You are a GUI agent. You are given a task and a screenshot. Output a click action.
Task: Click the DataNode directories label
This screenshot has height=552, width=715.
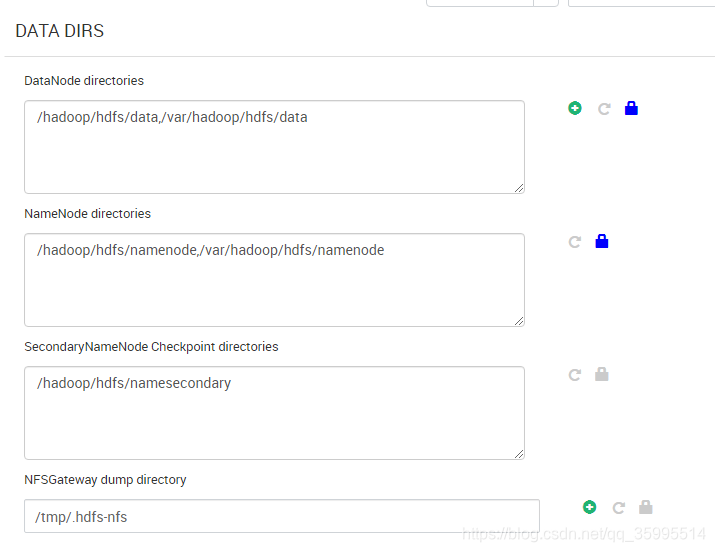click(x=84, y=81)
